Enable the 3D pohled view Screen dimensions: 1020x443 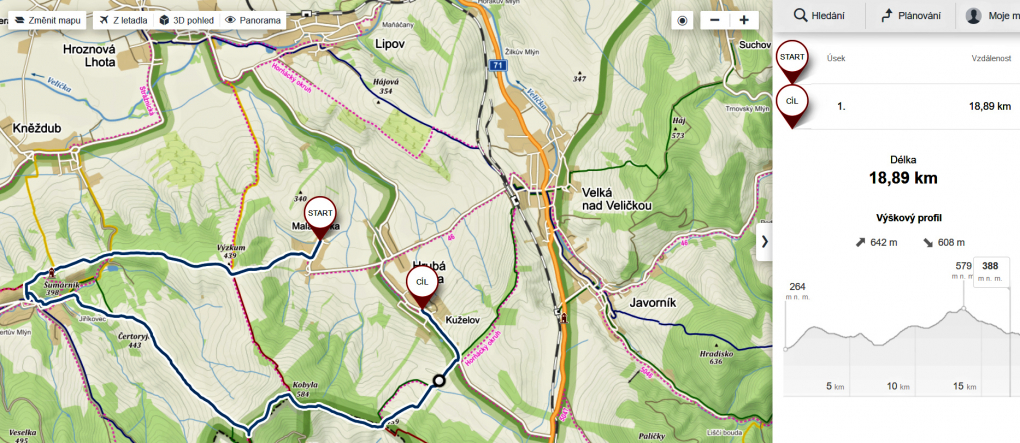pyautogui.click(x=187, y=20)
